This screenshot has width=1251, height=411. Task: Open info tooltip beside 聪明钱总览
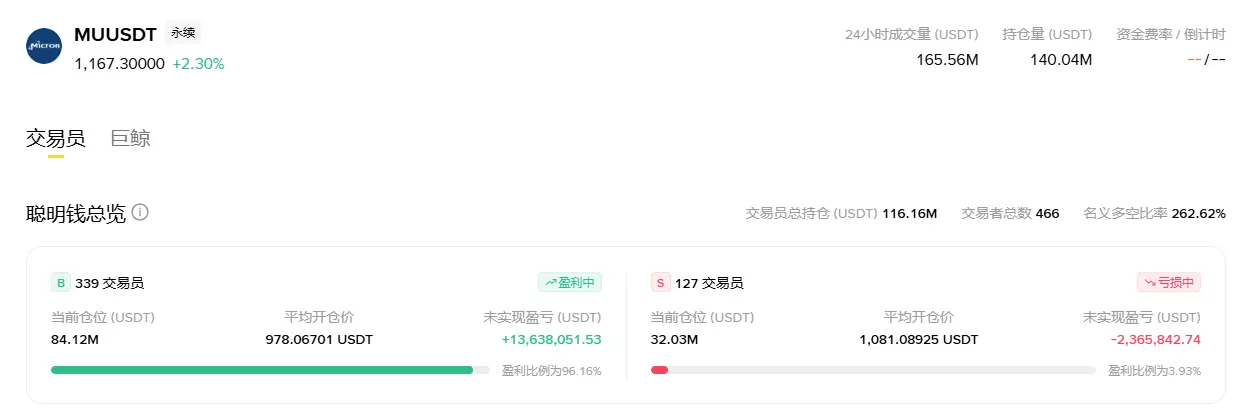pos(140,212)
